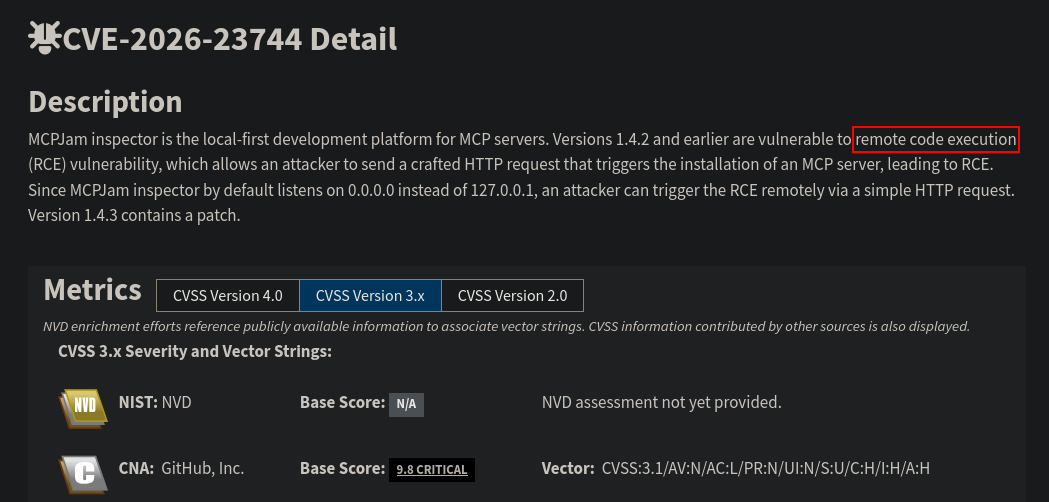Click the NVD badge icon
This screenshot has width=1049, height=502.
tap(84, 408)
